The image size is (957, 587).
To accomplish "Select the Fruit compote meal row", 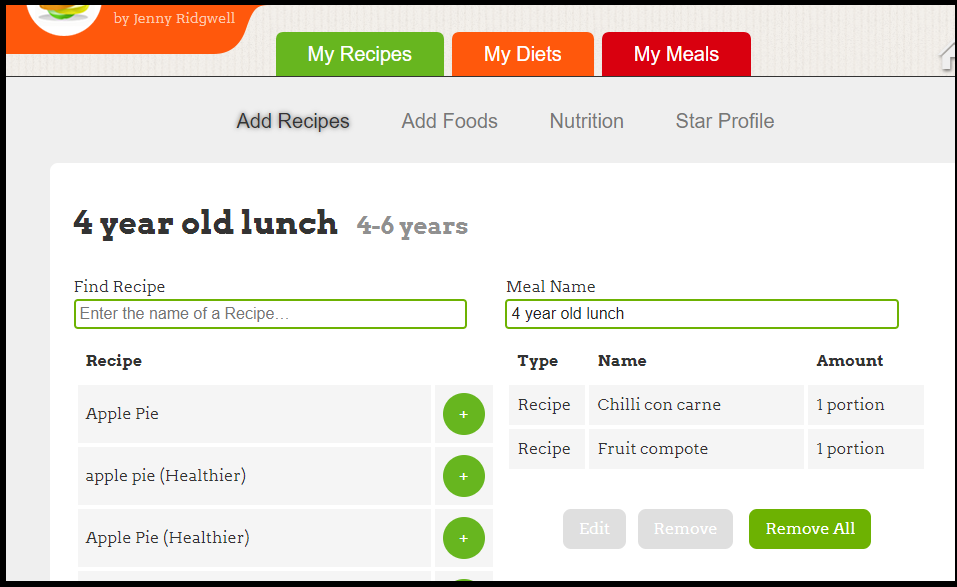I will (x=695, y=448).
